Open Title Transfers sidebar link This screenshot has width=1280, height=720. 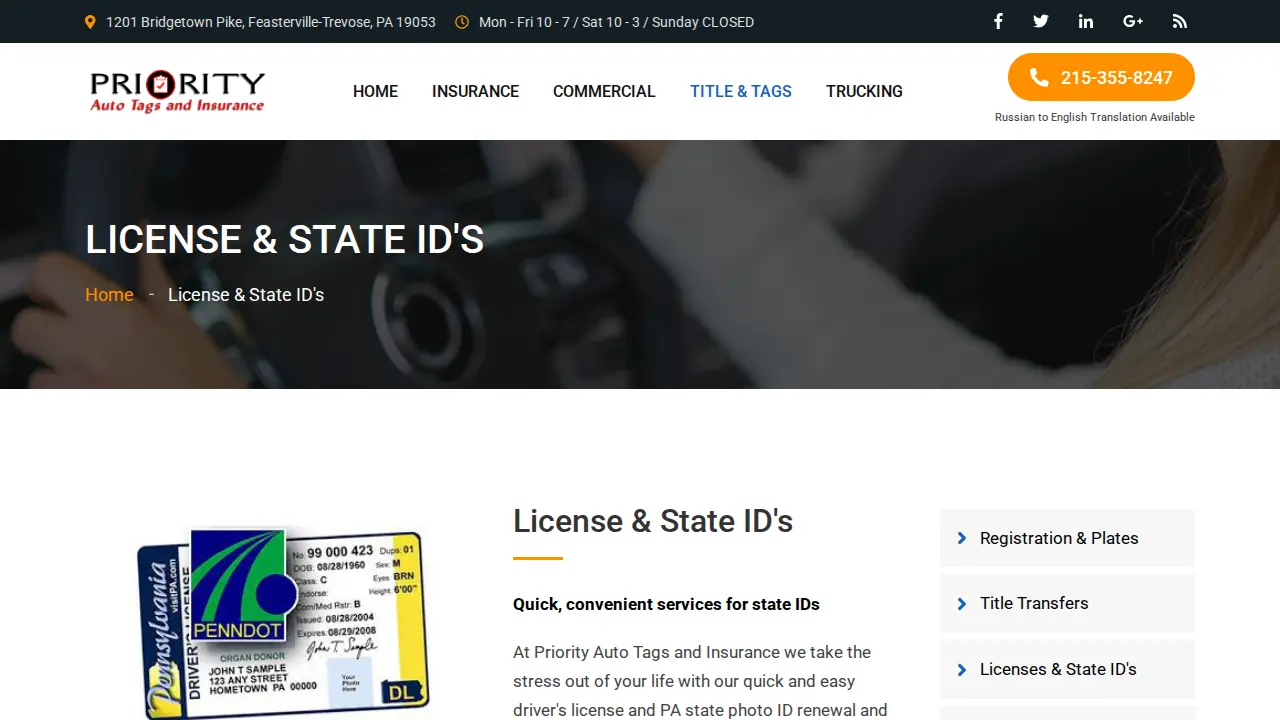1067,603
